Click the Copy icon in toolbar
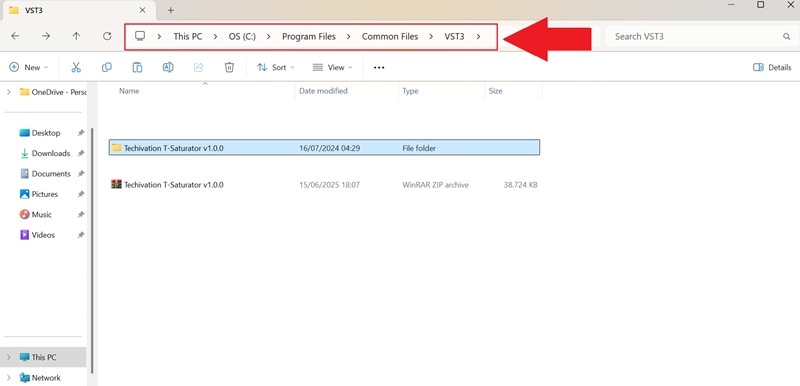Viewport: 800px width, 386px height. (x=107, y=67)
